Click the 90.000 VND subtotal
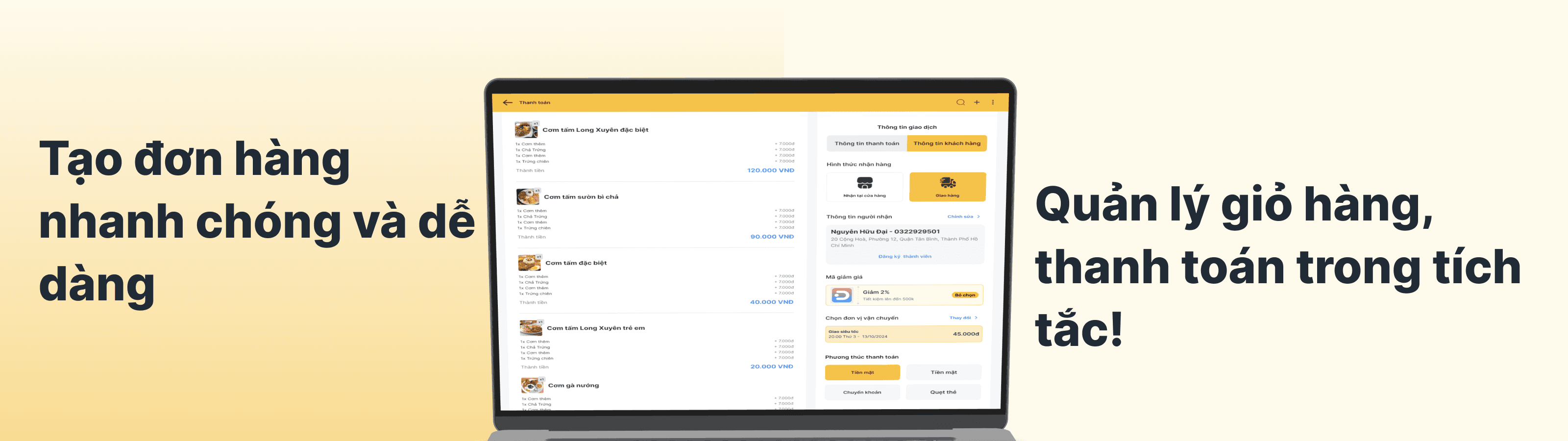The image size is (1568, 441). coord(772,236)
